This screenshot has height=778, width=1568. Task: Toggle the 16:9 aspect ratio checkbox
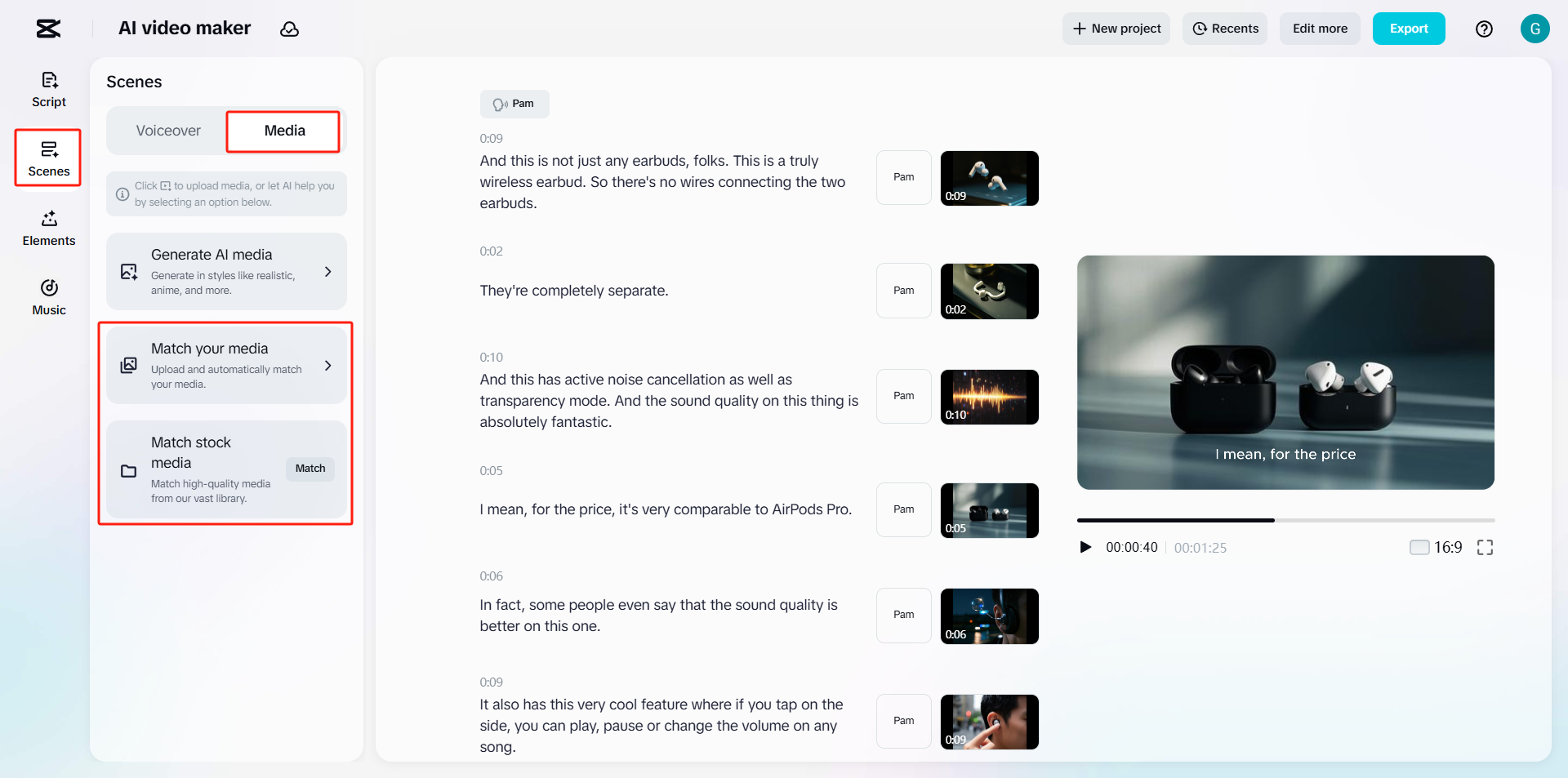pos(1419,547)
